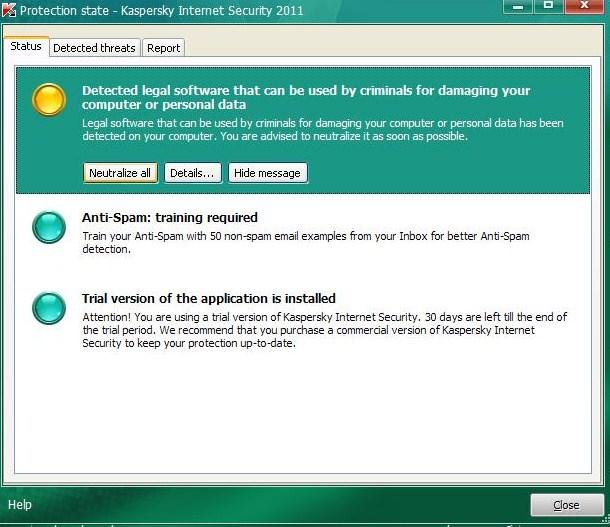Close window using title bar X
Viewport: 610px width, 527px height.
tap(584, 8)
